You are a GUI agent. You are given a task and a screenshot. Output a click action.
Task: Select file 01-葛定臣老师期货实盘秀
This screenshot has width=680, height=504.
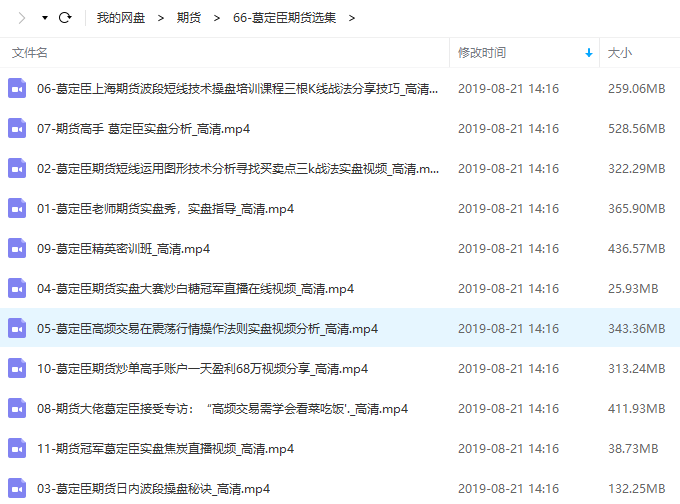click(x=166, y=209)
